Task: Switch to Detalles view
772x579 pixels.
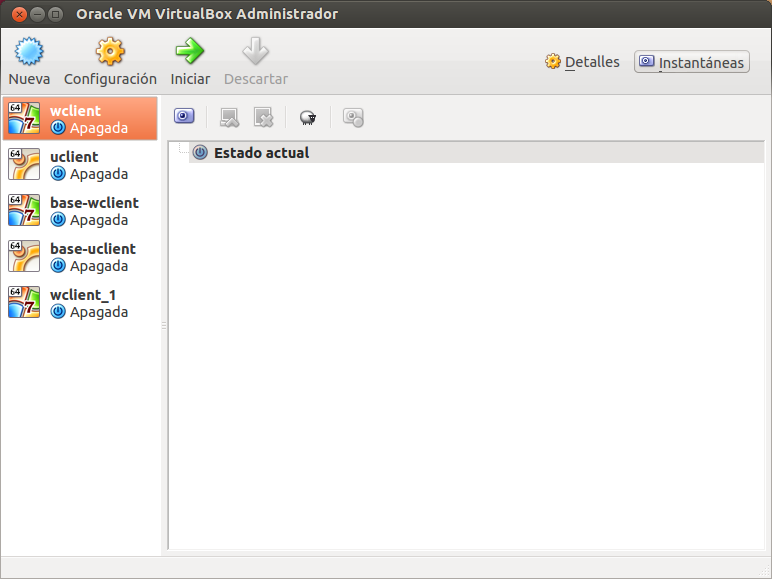Action: tap(582, 62)
